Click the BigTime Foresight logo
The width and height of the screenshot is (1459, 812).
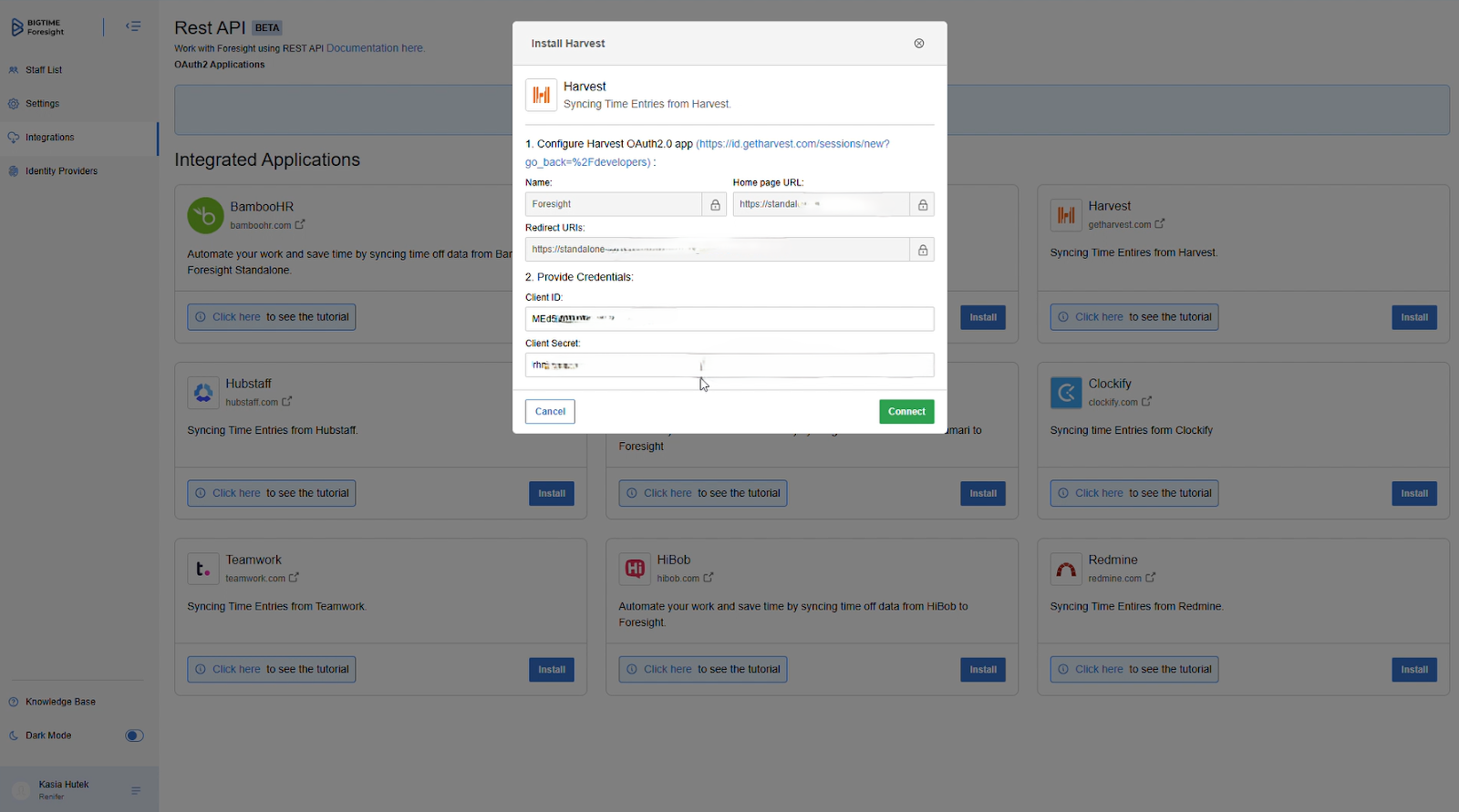click(37, 27)
